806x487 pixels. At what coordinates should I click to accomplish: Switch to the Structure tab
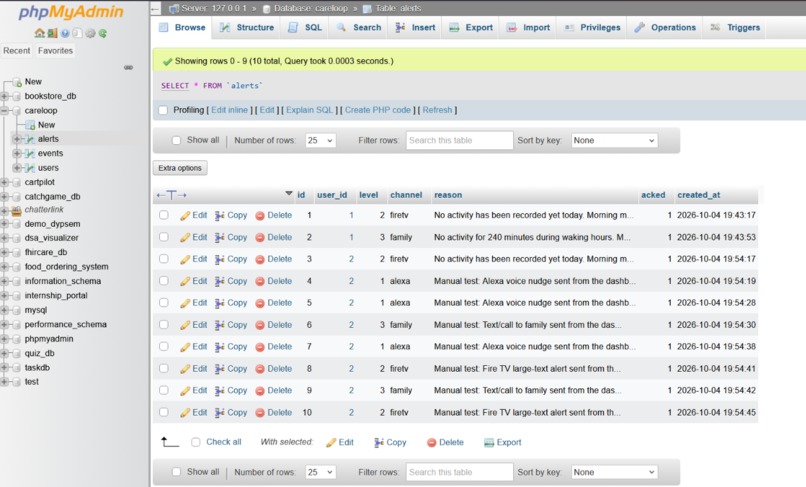pos(247,28)
